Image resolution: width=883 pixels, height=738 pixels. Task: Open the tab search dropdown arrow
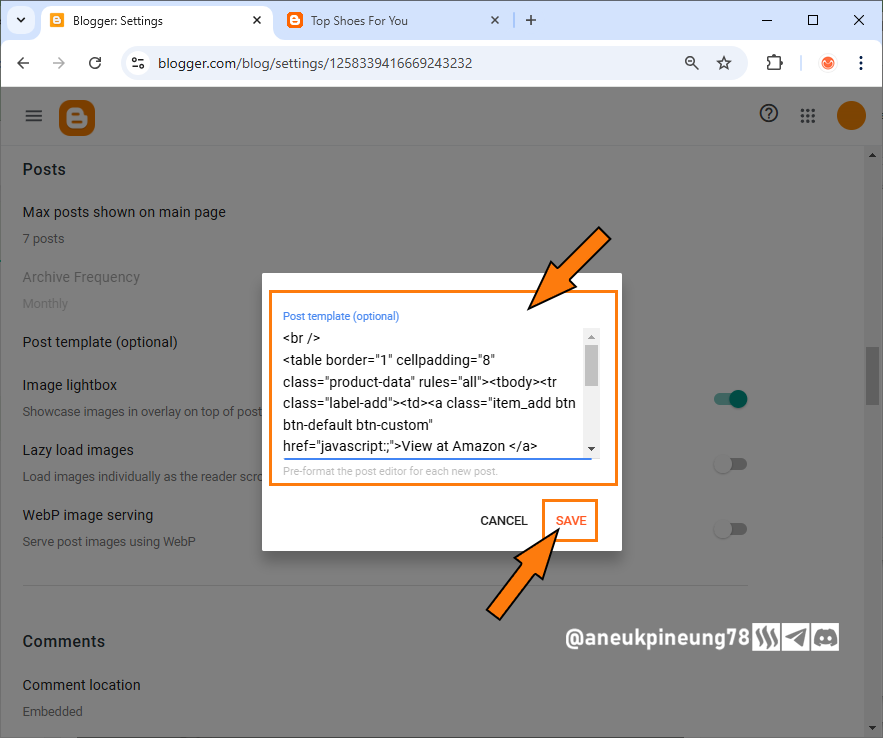[21, 20]
